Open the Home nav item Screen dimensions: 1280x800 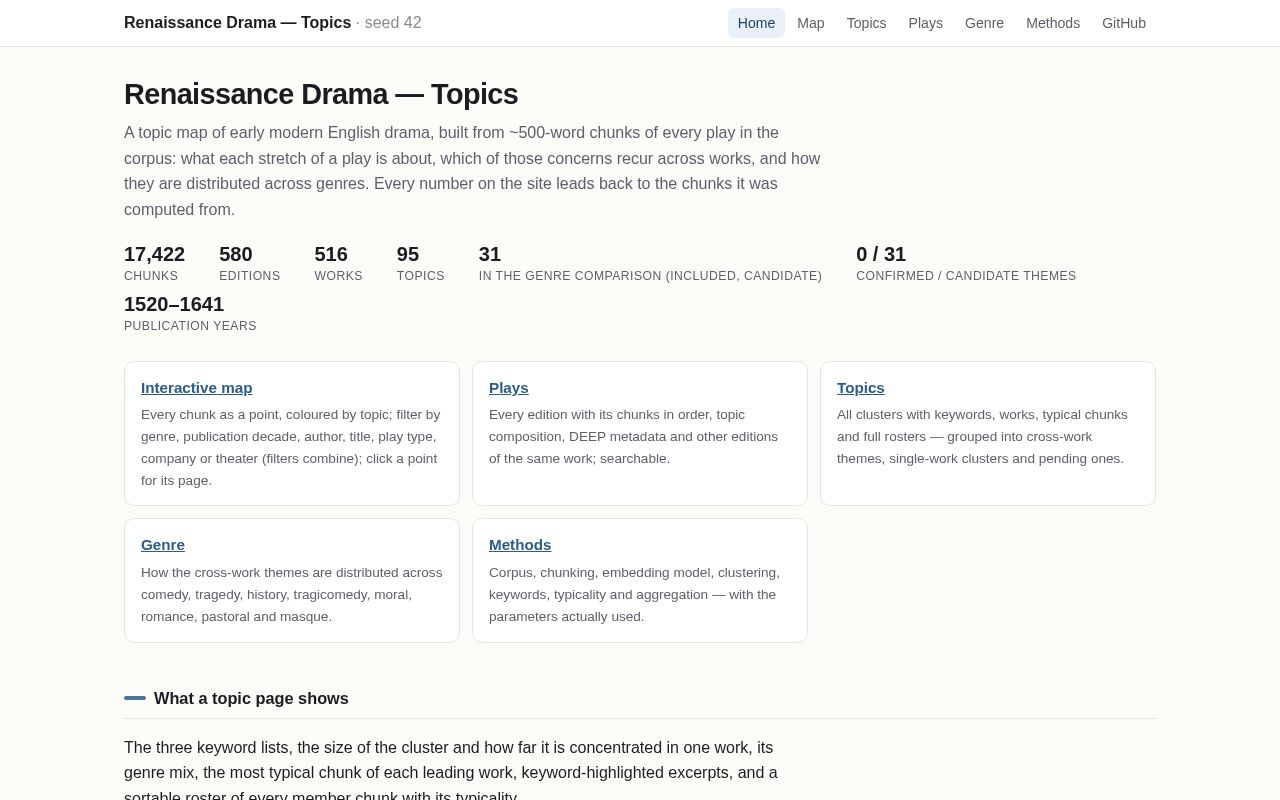pyautogui.click(x=756, y=23)
